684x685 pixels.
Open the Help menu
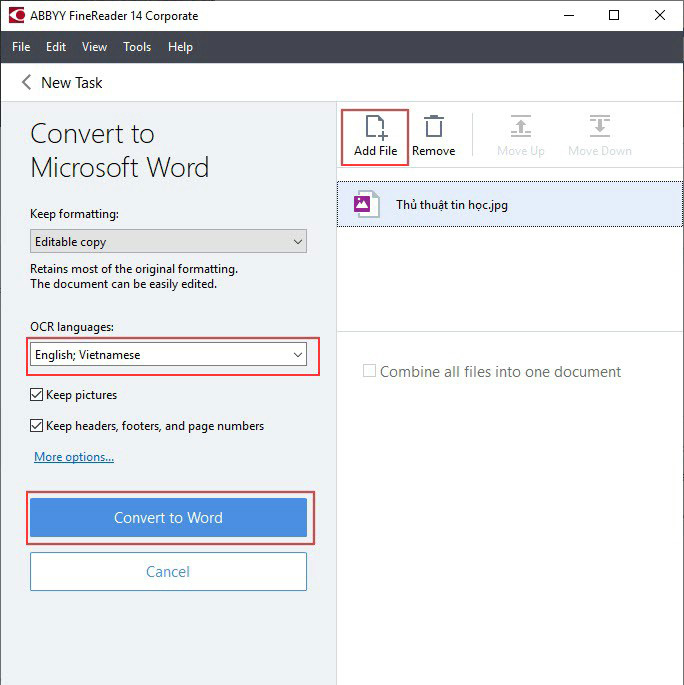click(x=180, y=47)
